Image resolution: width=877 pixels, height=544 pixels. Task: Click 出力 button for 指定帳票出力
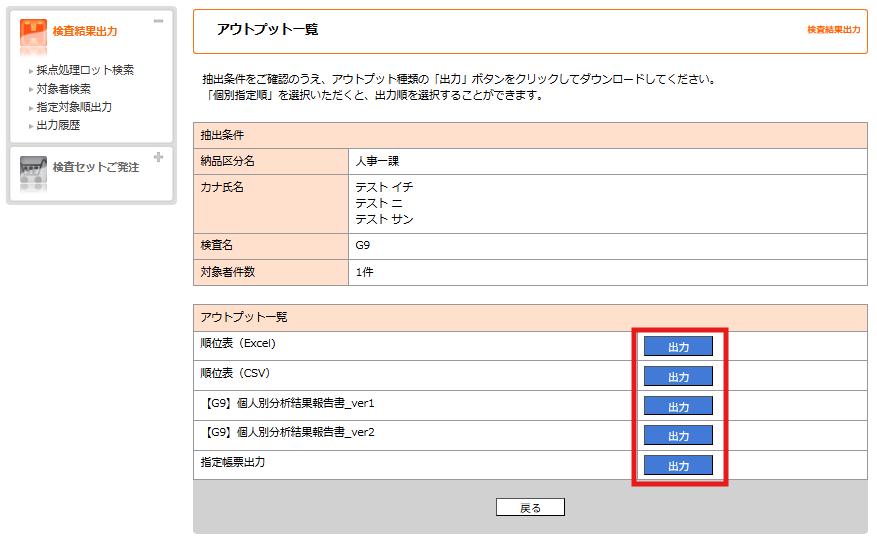click(678, 465)
